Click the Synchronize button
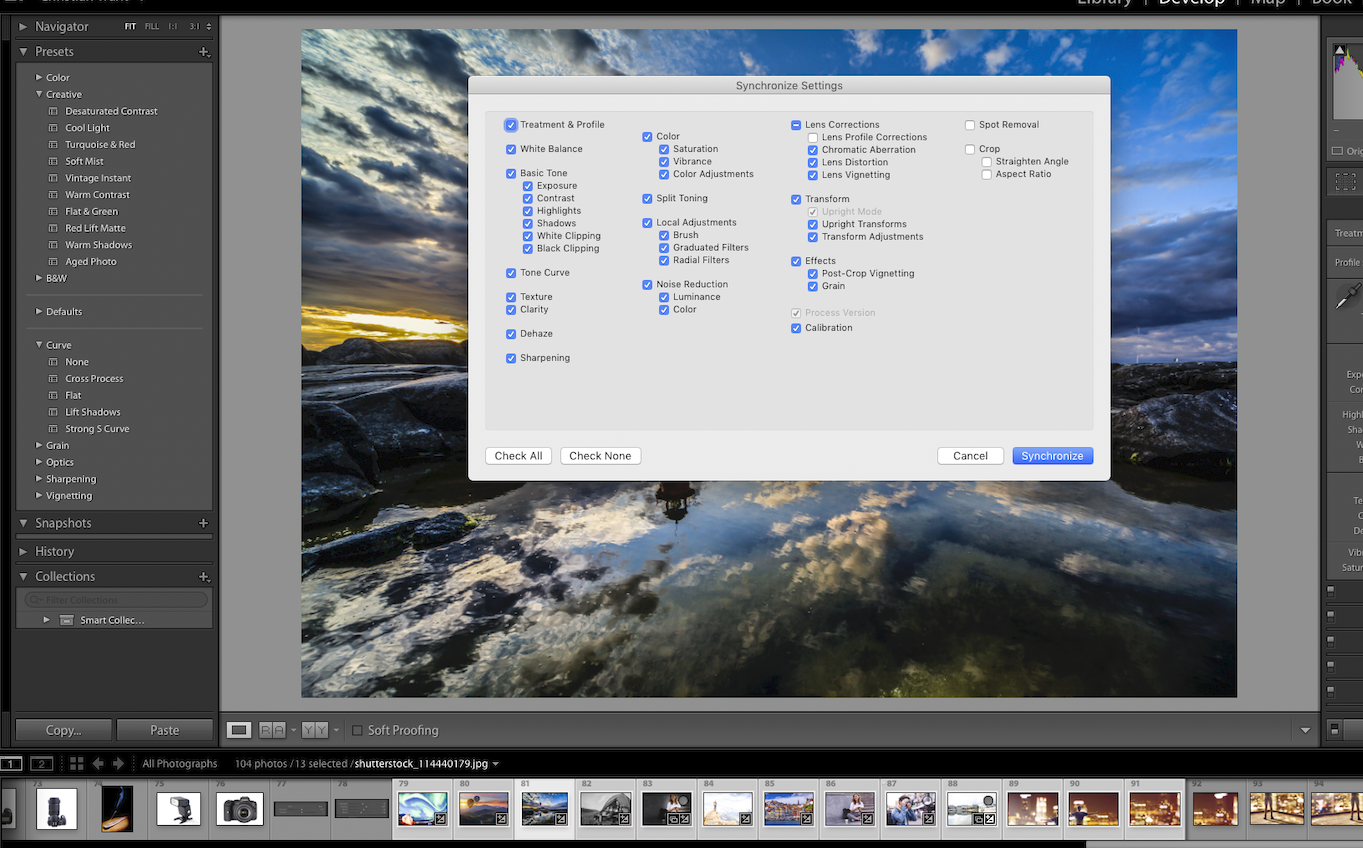Image resolution: width=1363 pixels, height=848 pixels. (x=1052, y=455)
